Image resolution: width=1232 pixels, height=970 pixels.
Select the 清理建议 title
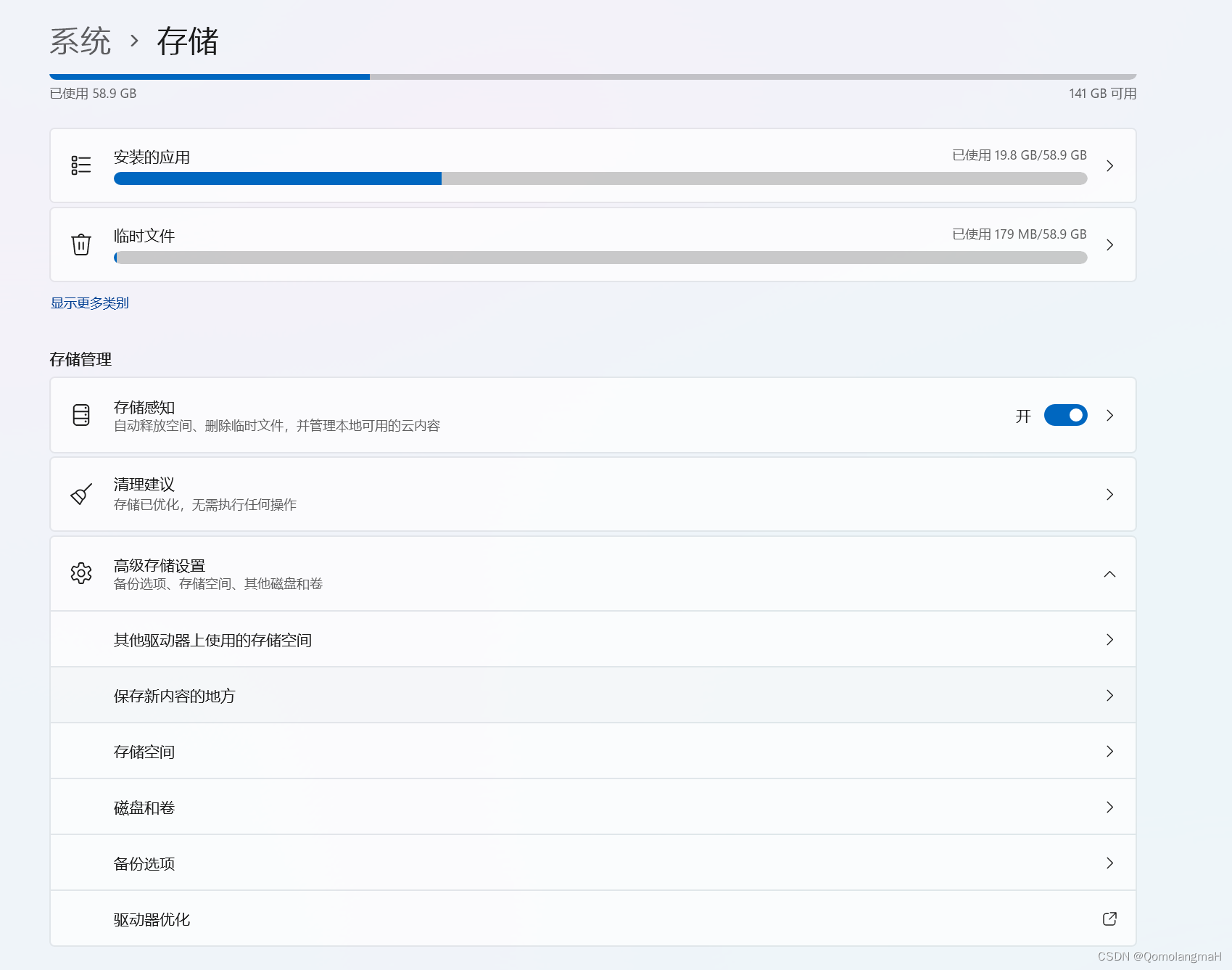pos(144,484)
